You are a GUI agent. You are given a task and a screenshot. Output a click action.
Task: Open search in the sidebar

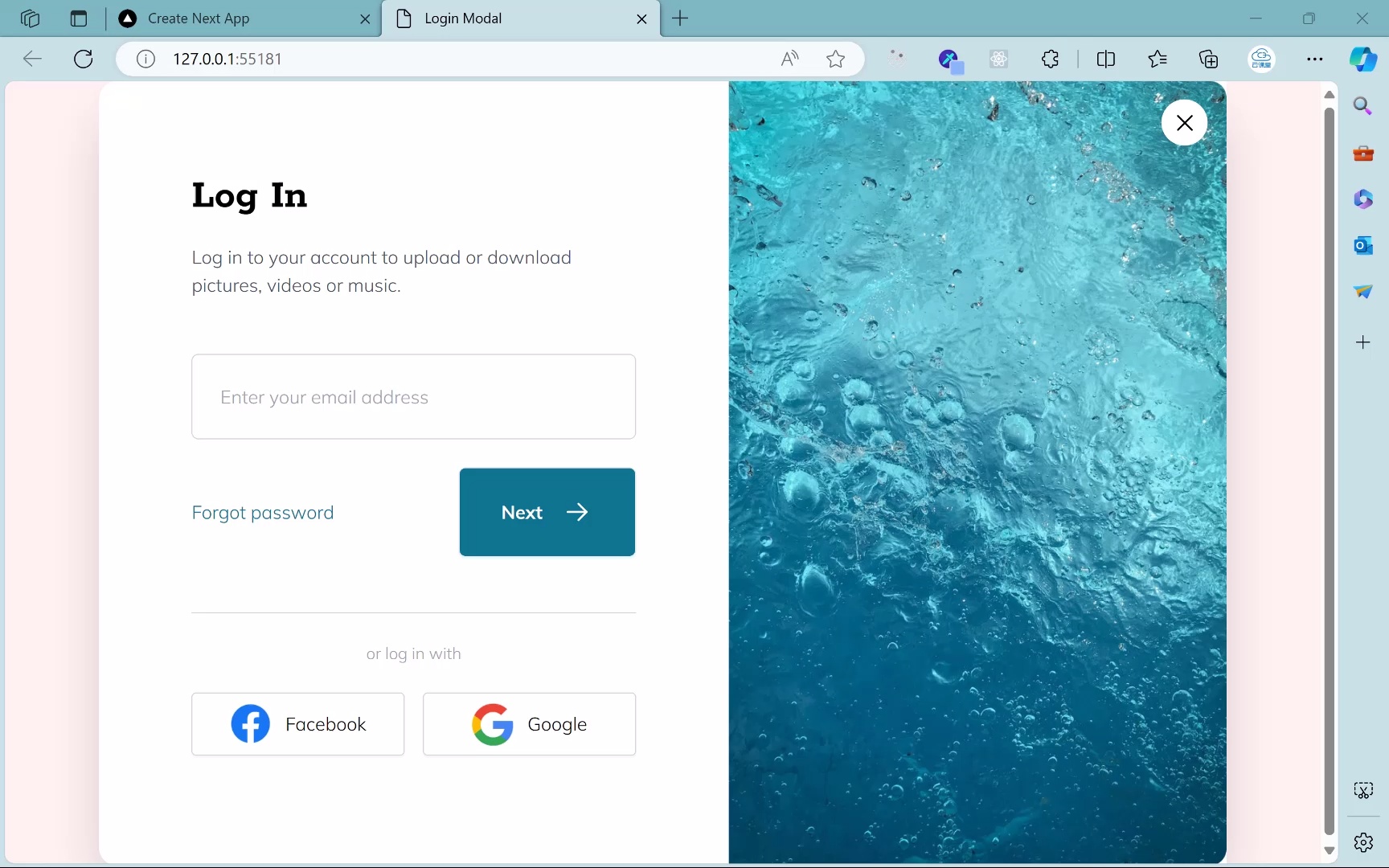(1364, 105)
